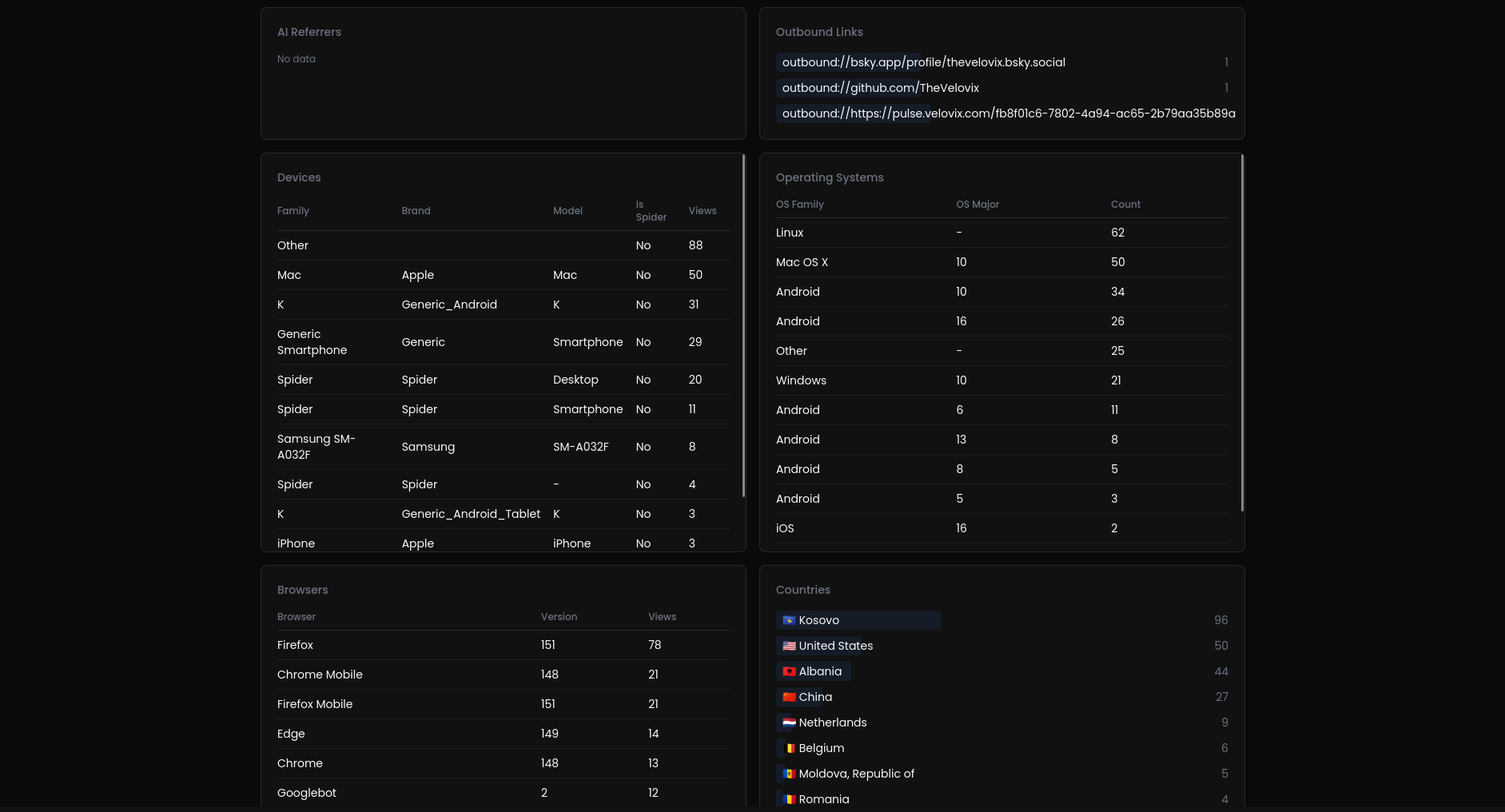1505x812 pixels.
Task: Click the Version column header in Browsers
Action: 559,617
